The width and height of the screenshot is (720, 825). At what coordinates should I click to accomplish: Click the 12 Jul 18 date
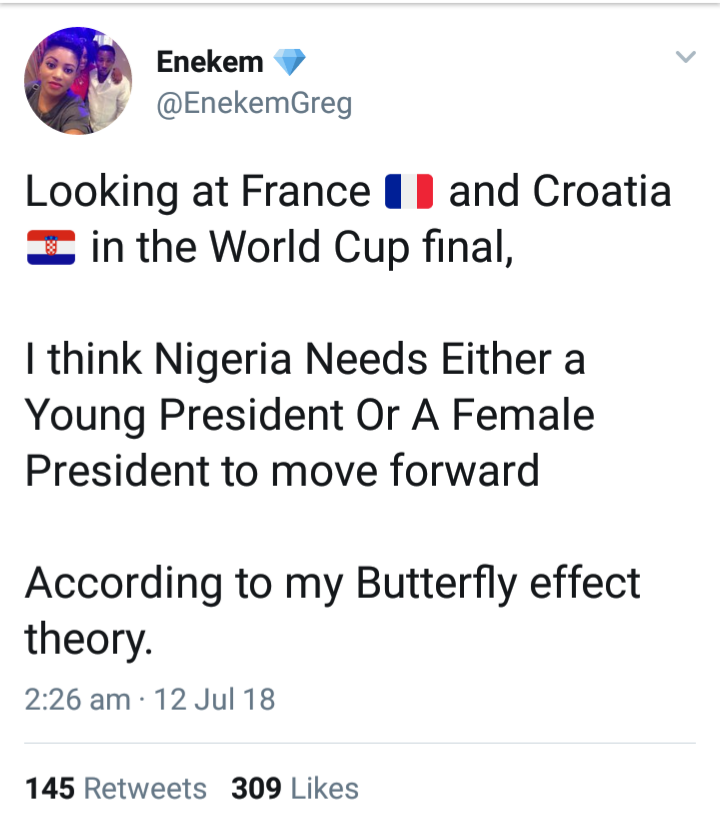pos(215,698)
